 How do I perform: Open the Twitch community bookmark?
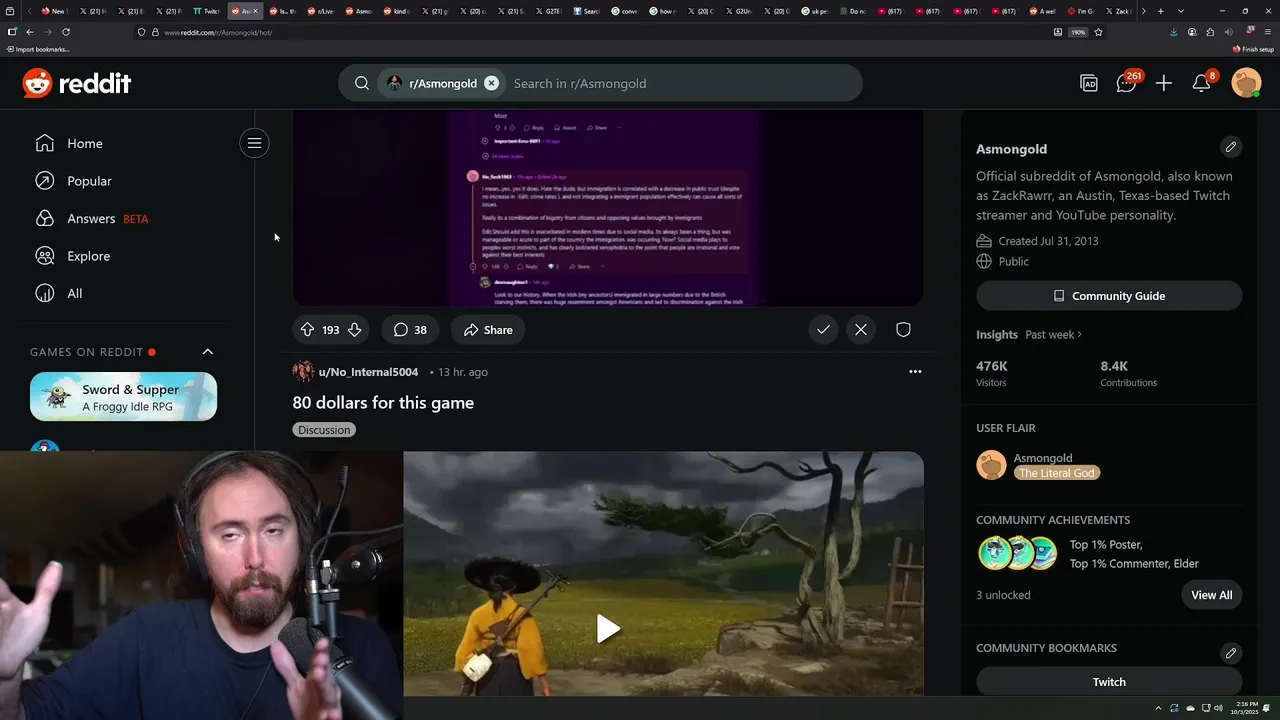click(x=1109, y=682)
